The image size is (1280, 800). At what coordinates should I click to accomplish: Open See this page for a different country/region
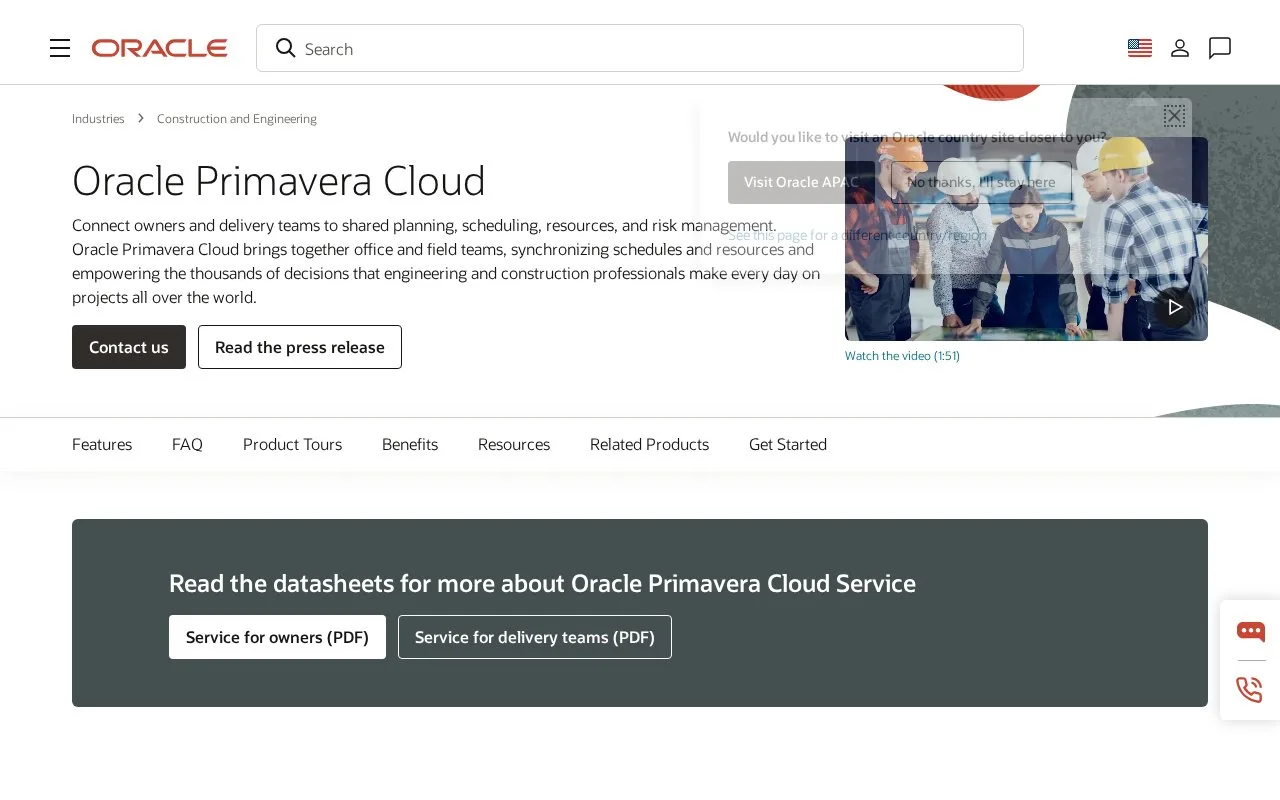pos(857,235)
